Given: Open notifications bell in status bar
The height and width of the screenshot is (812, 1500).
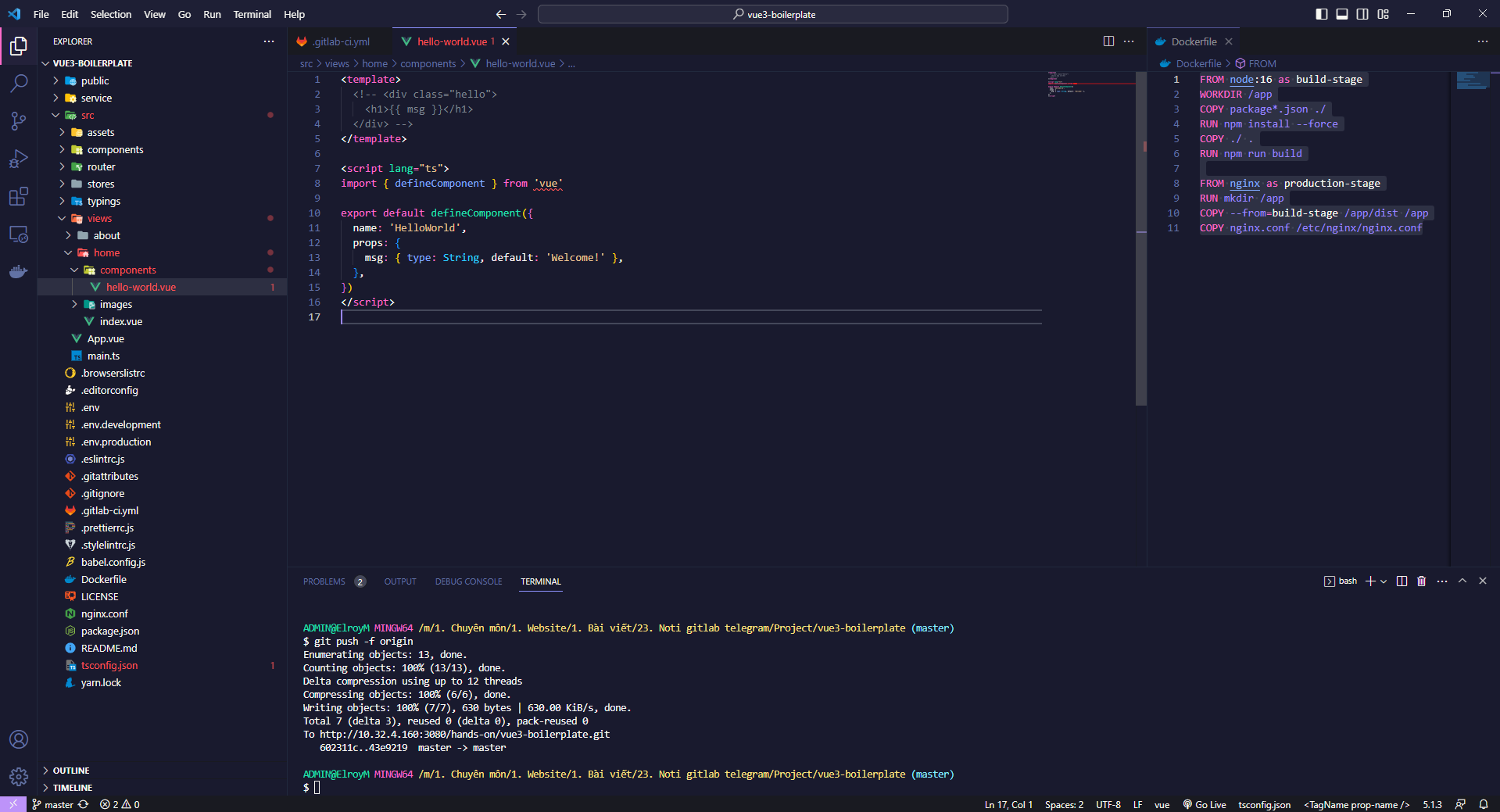Looking at the screenshot, I should 1483,804.
